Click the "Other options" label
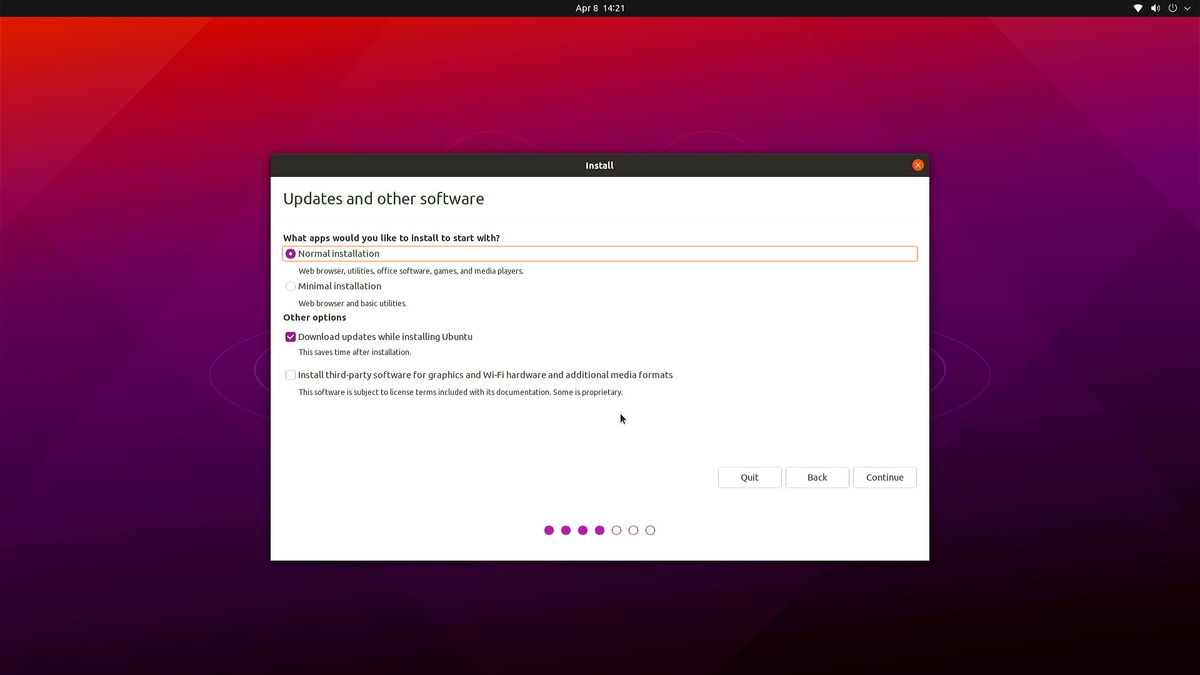This screenshot has height=675, width=1200. click(314, 318)
